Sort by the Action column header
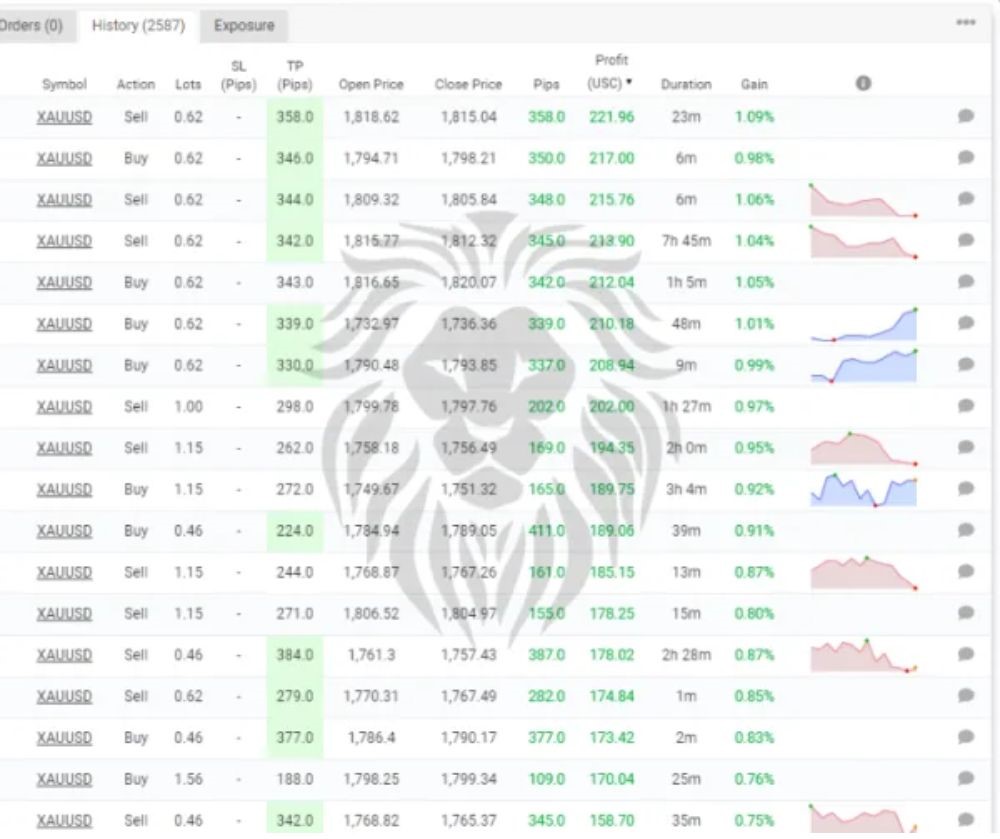 click(135, 84)
